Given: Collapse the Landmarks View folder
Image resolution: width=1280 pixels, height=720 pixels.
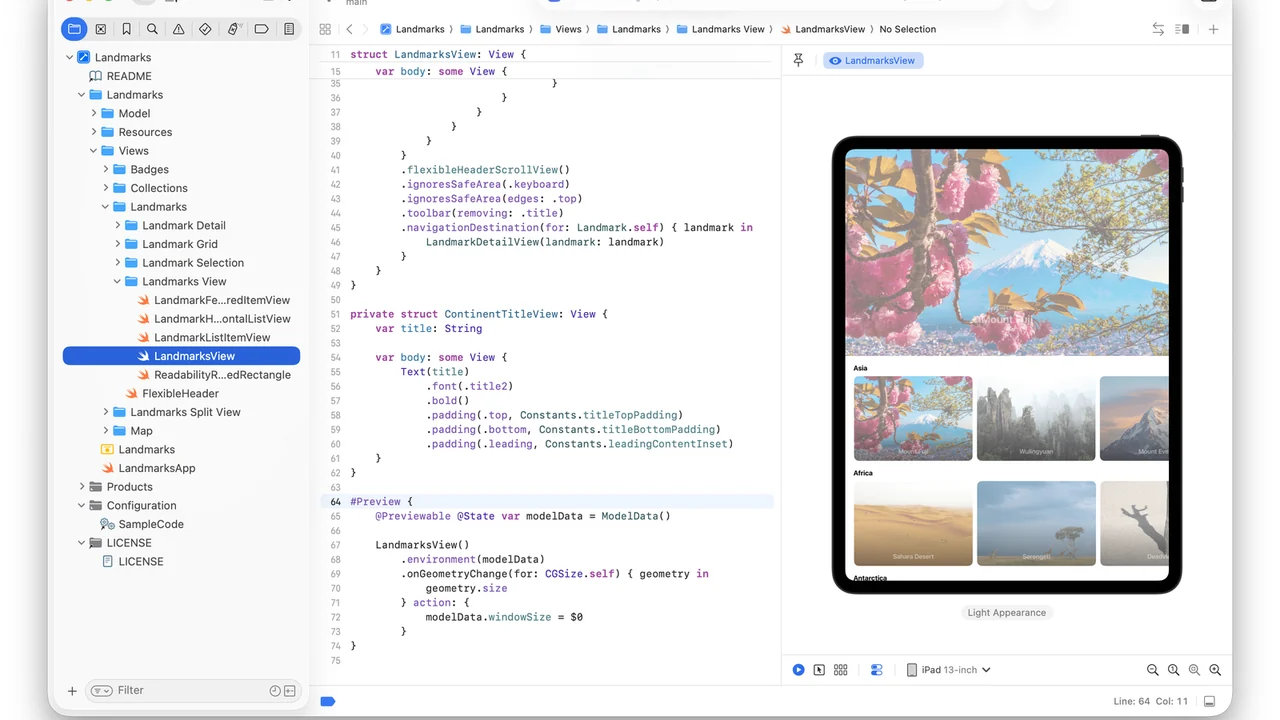Looking at the screenshot, I should tap(118, 282).
